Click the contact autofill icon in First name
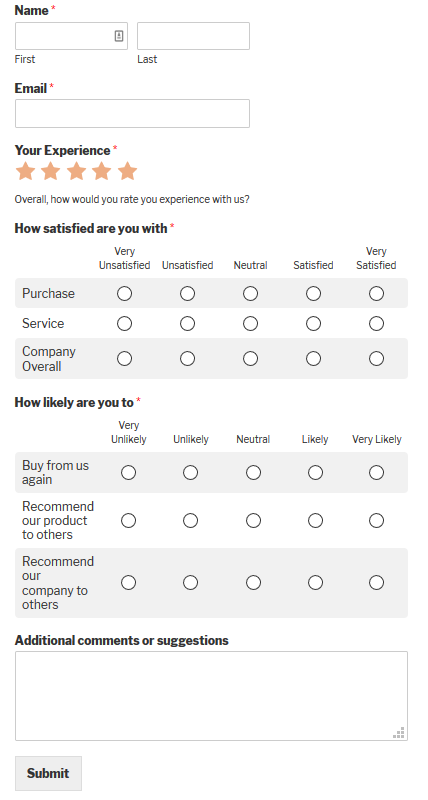Screen dimensions: 428x800 pos(119,36)
